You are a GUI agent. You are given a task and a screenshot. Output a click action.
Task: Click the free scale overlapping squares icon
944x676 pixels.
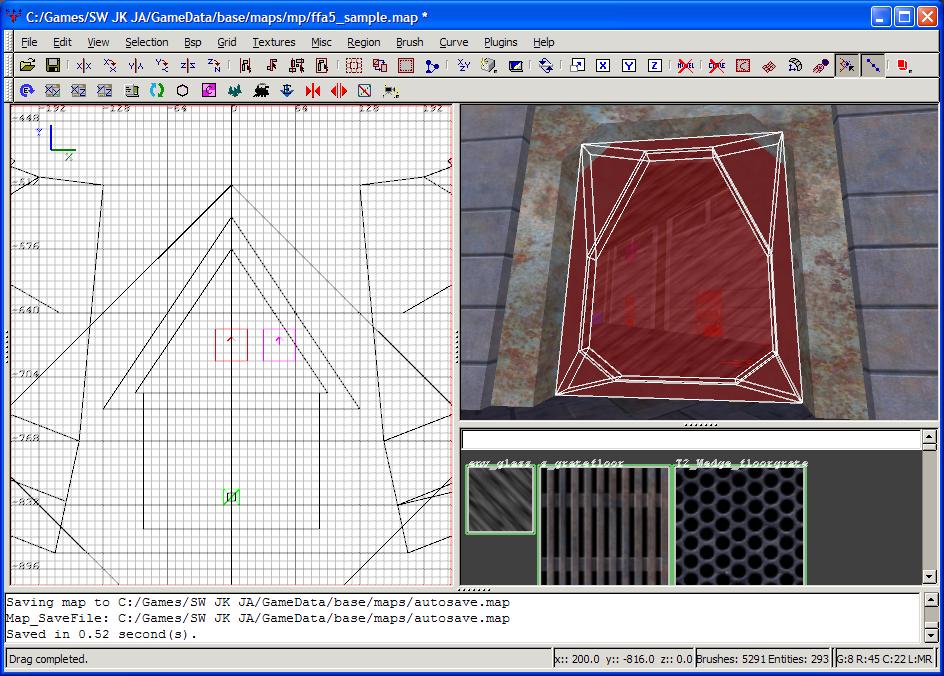point(577,65)
